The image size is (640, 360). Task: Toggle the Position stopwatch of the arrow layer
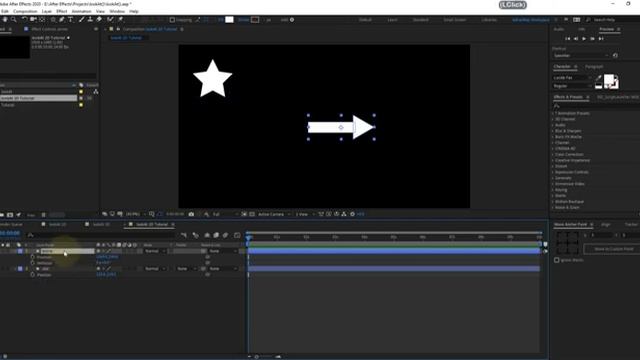[33, 257]
